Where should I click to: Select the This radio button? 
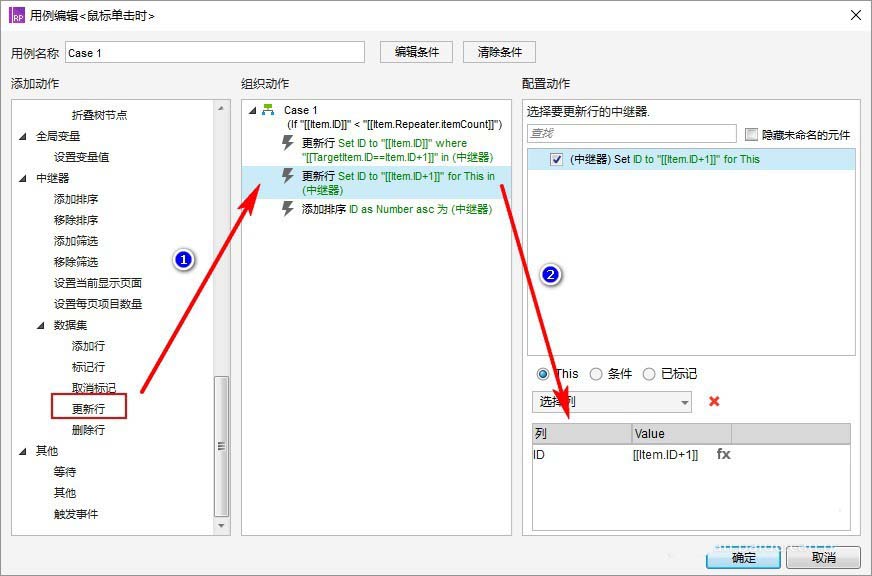click(x=543, y=374)
